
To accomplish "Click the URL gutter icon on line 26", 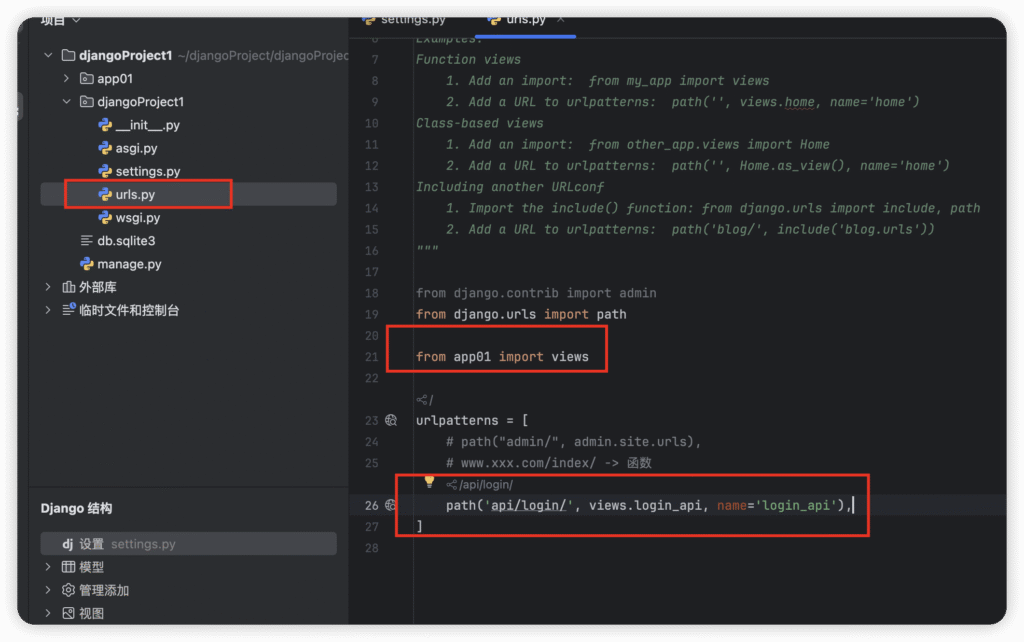I will click(391, 506).
